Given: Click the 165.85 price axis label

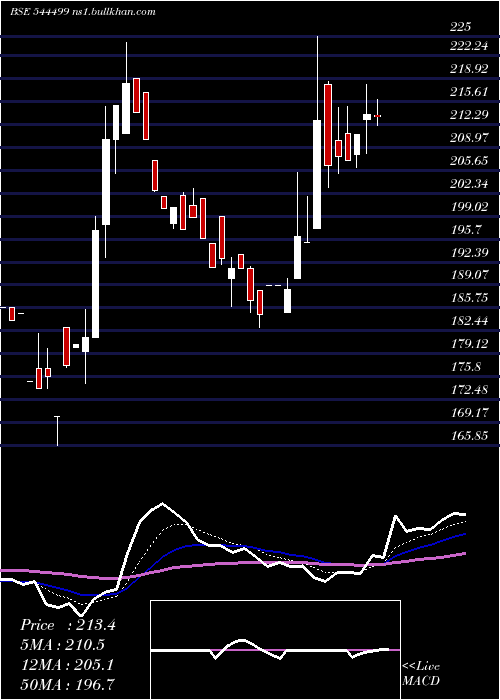Looking at the screenshot, I should click(469, 435).
